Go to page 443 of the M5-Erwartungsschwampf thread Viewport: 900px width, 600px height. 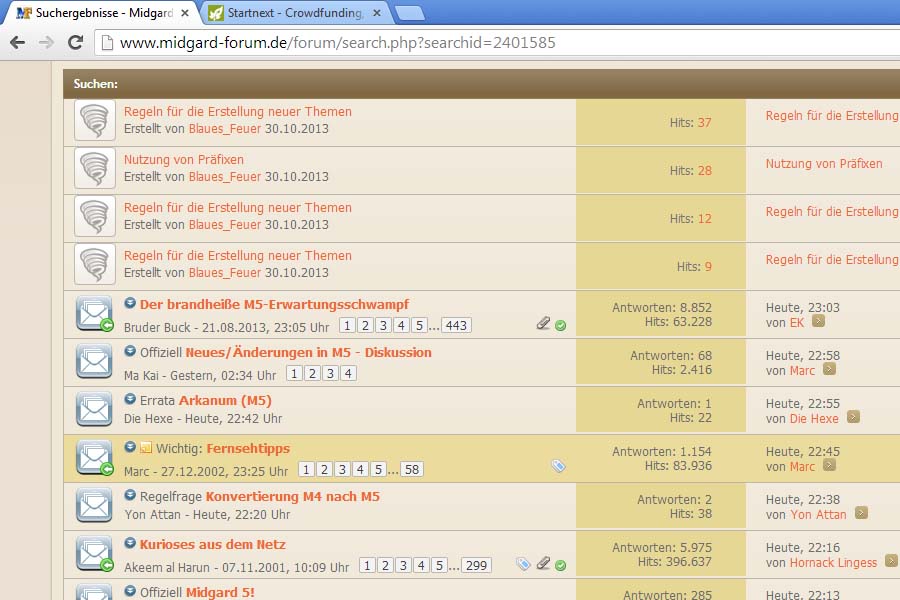tap(456, 325)
